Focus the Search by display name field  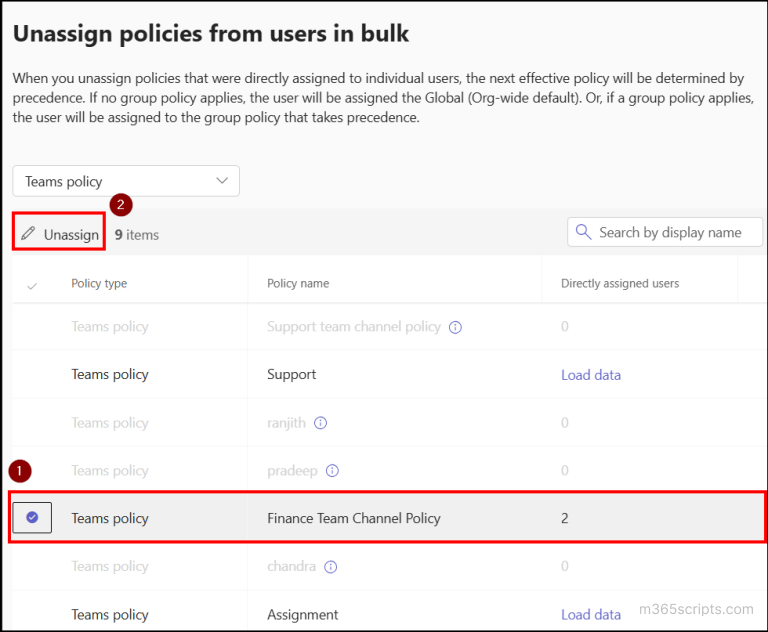[x=665, y=232]
